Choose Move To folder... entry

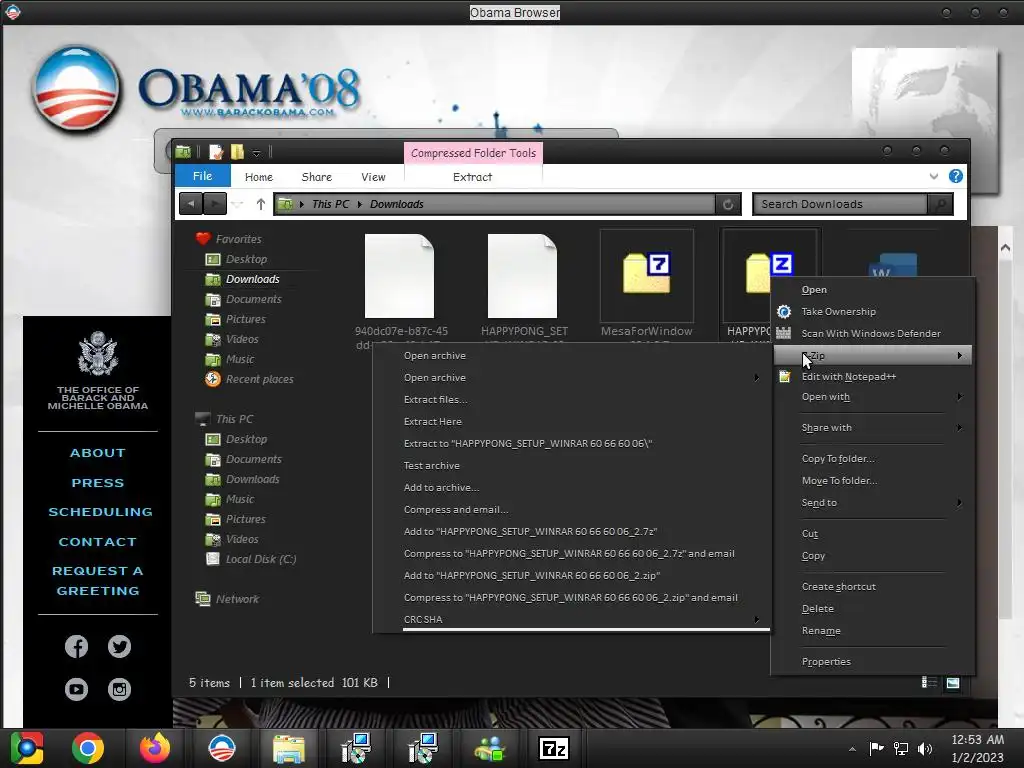pos(839,481)
